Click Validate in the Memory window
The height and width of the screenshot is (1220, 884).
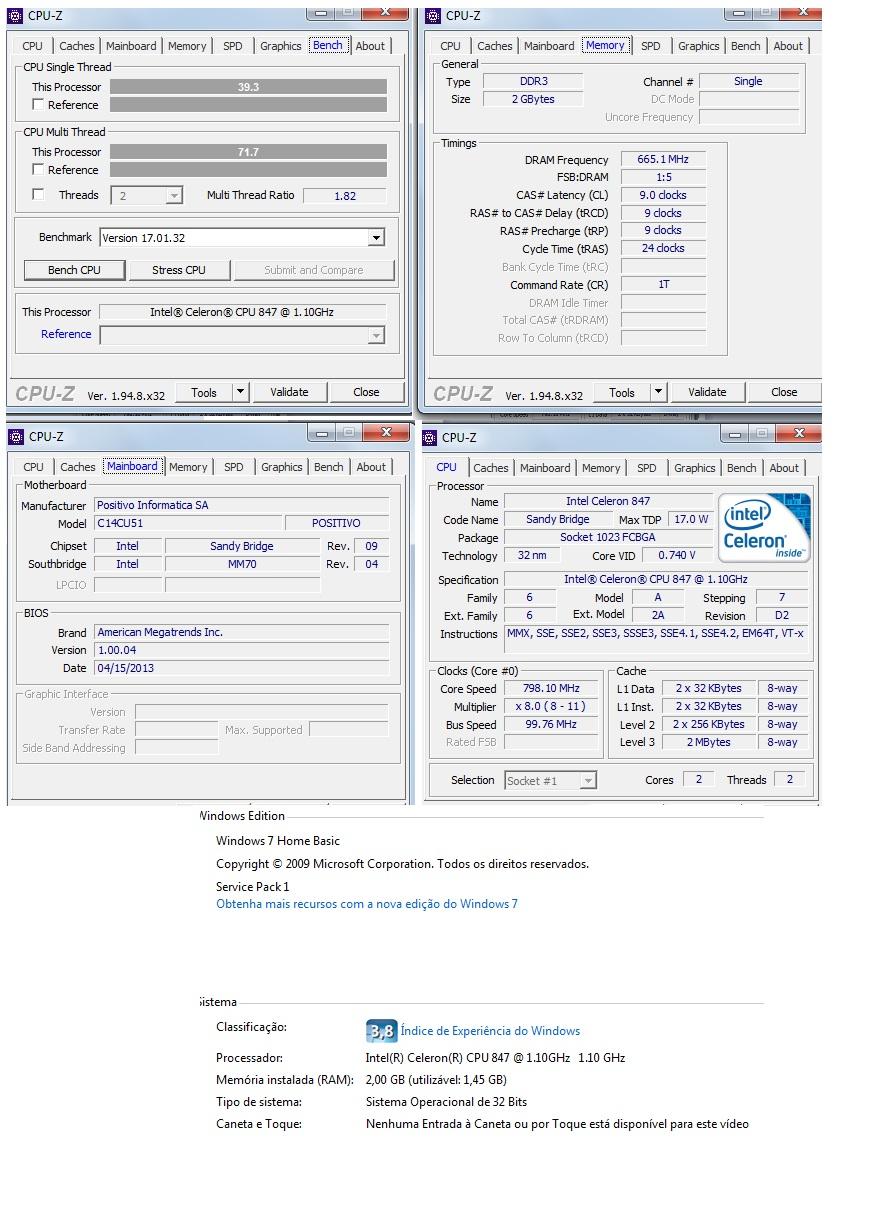coord(707,393)
